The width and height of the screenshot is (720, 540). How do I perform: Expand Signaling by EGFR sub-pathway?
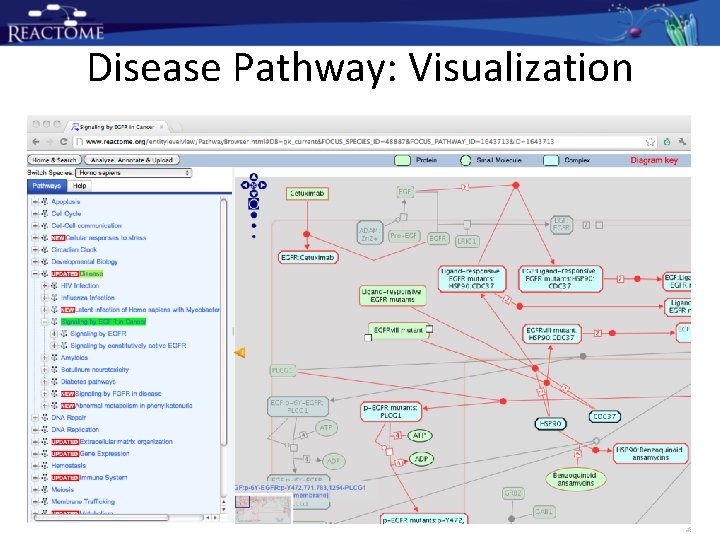pos(54,333)
